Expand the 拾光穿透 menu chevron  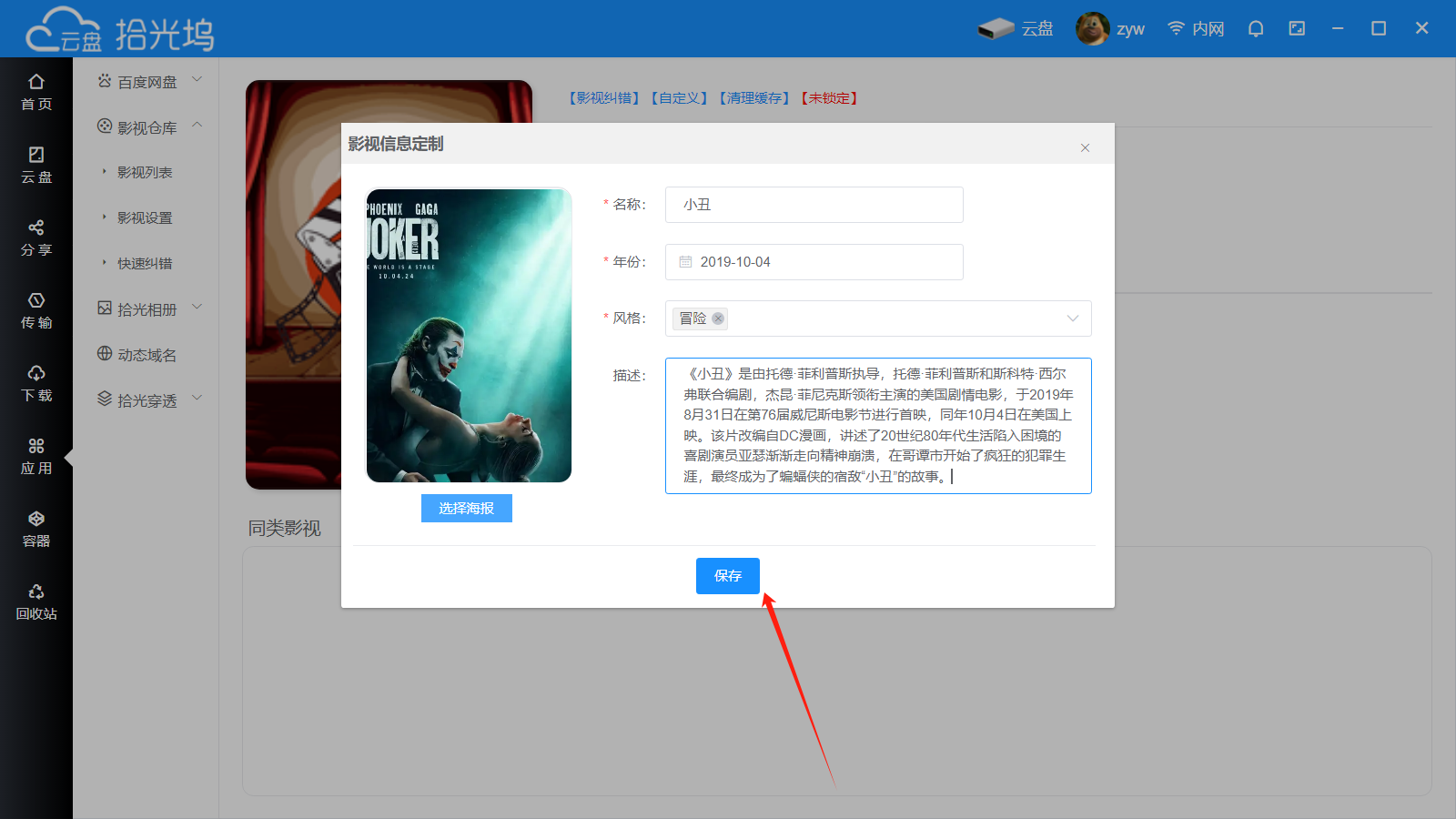(x=197, y=399)
